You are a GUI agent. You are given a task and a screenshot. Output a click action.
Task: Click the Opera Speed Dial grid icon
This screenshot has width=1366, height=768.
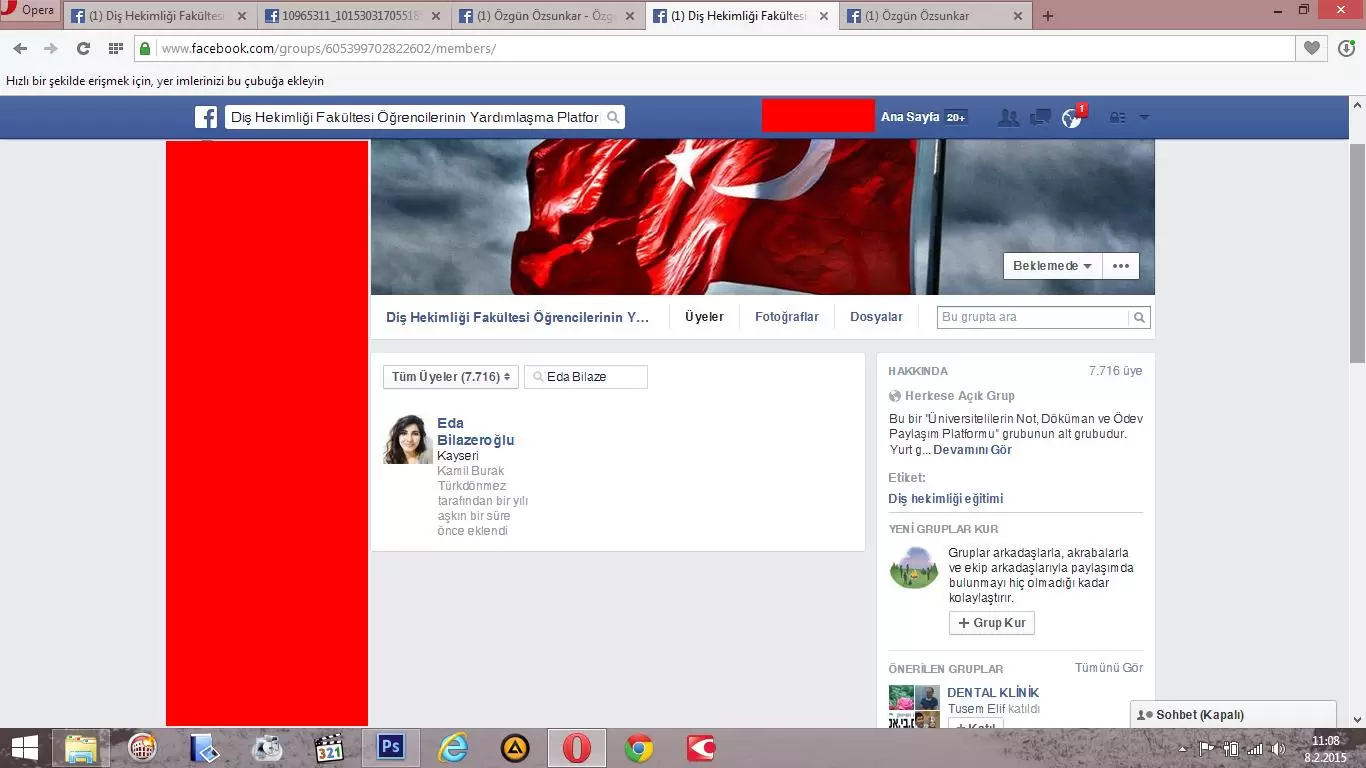[116, 48]
